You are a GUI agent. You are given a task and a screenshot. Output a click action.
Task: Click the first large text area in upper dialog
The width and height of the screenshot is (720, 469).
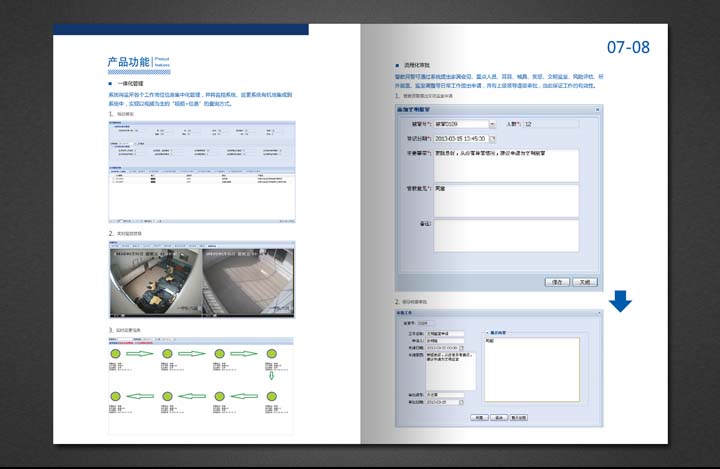pos(506,165)
